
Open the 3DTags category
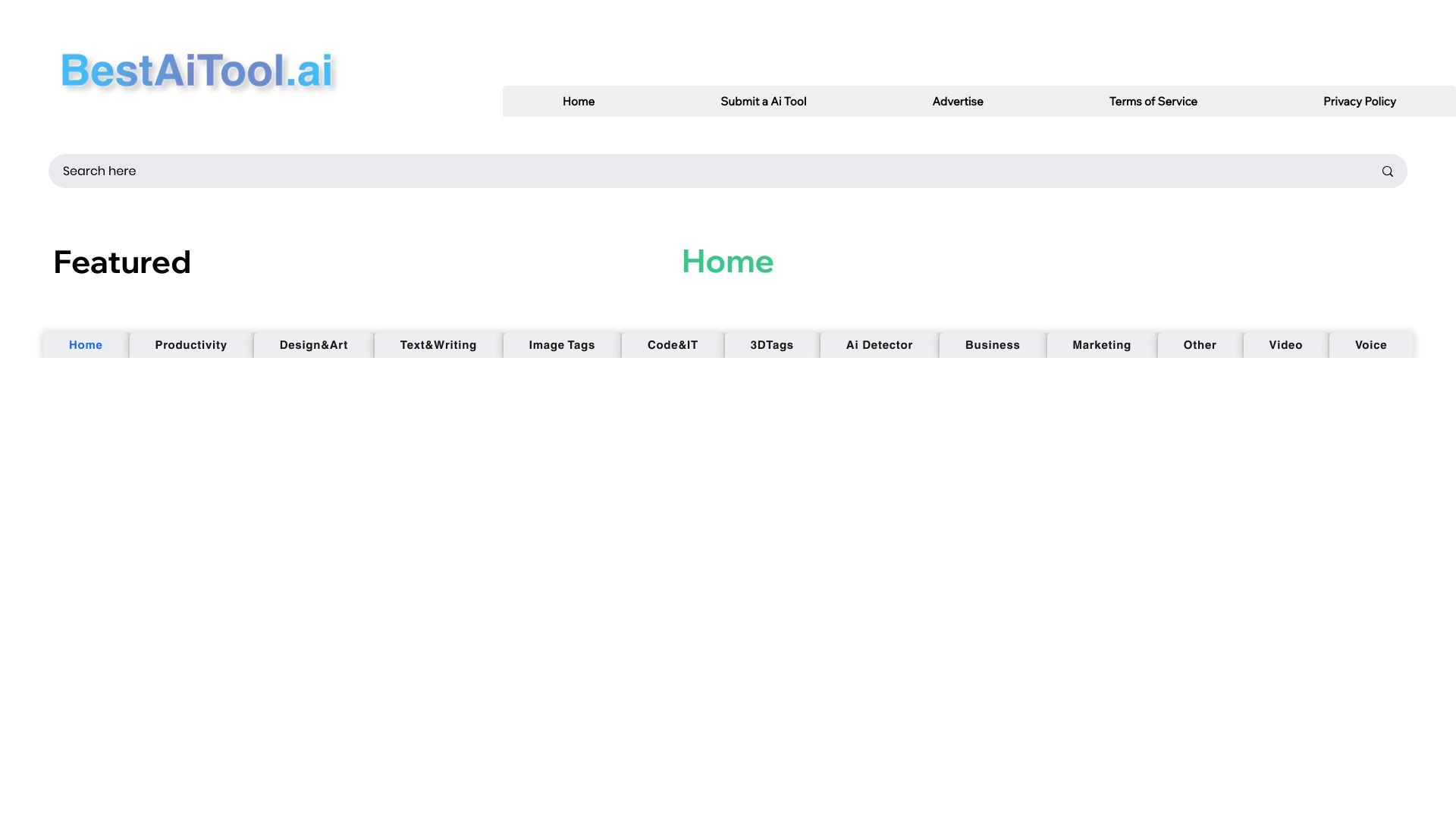(771, 345)
